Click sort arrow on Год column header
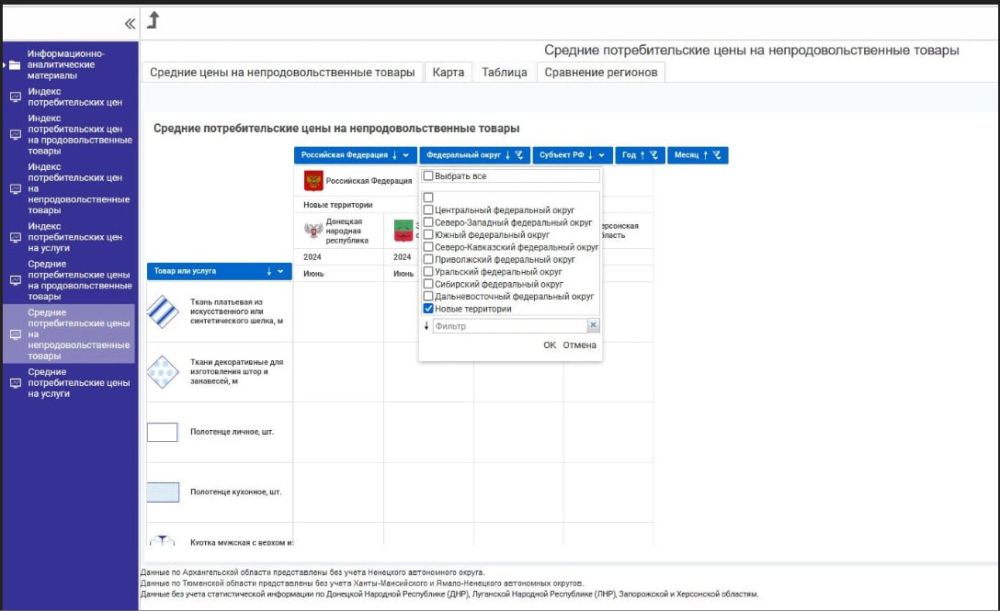The height and width of the screenshot is (611, 1000). click(x=641, y=156)
